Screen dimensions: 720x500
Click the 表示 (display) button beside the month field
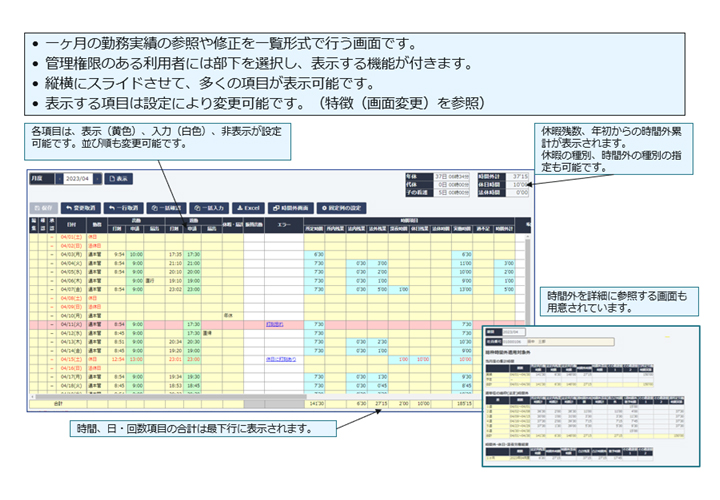(118, 179)
